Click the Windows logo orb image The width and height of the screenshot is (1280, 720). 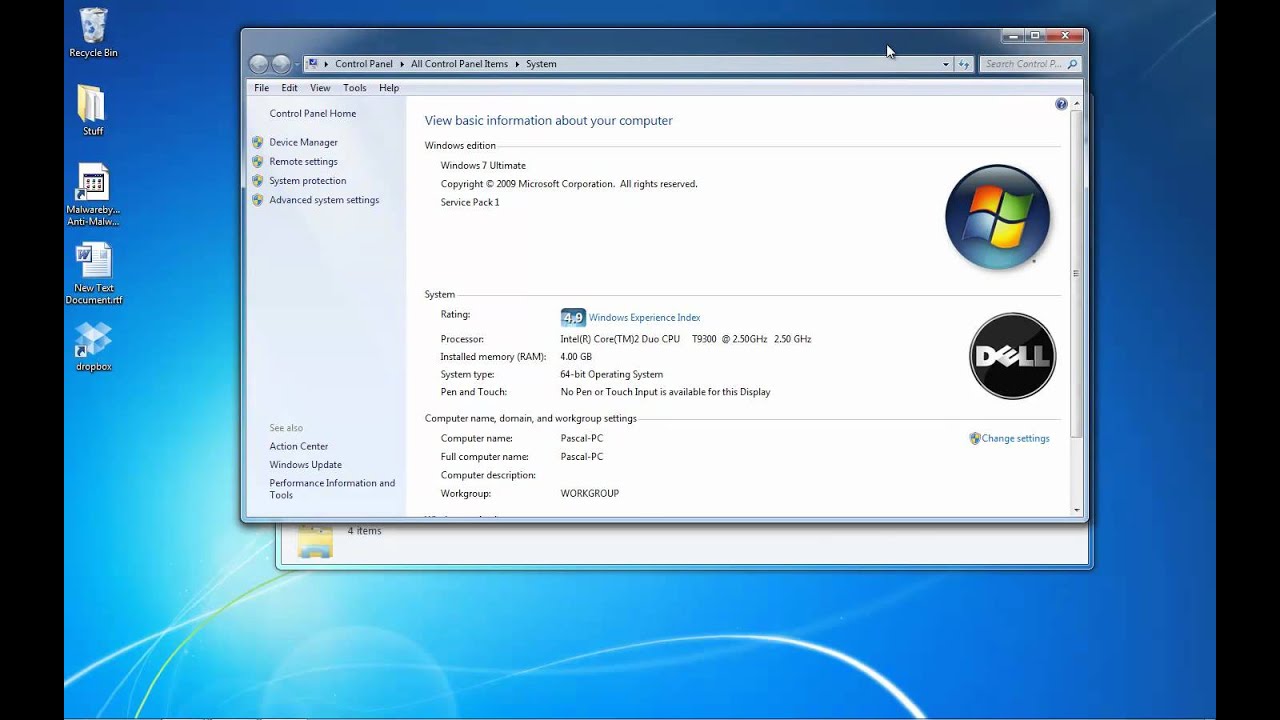pos(997,217)
